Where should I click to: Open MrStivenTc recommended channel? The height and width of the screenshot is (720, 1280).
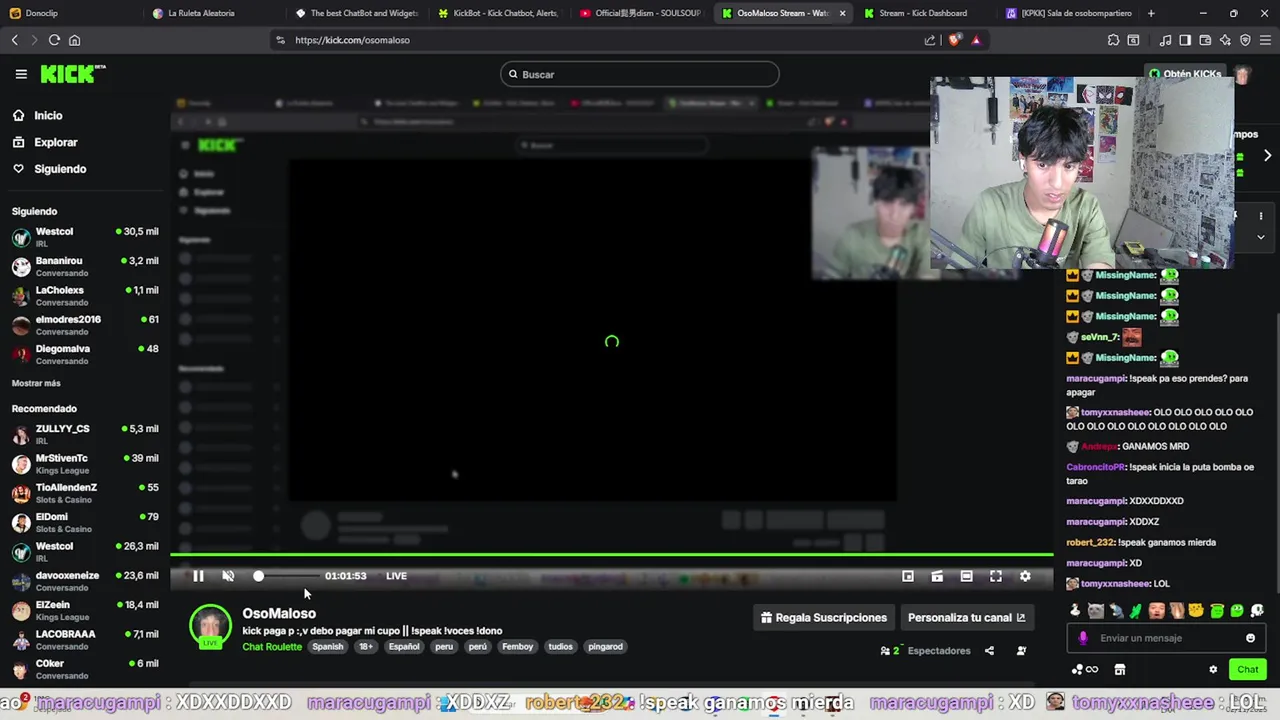click(85, 463)
